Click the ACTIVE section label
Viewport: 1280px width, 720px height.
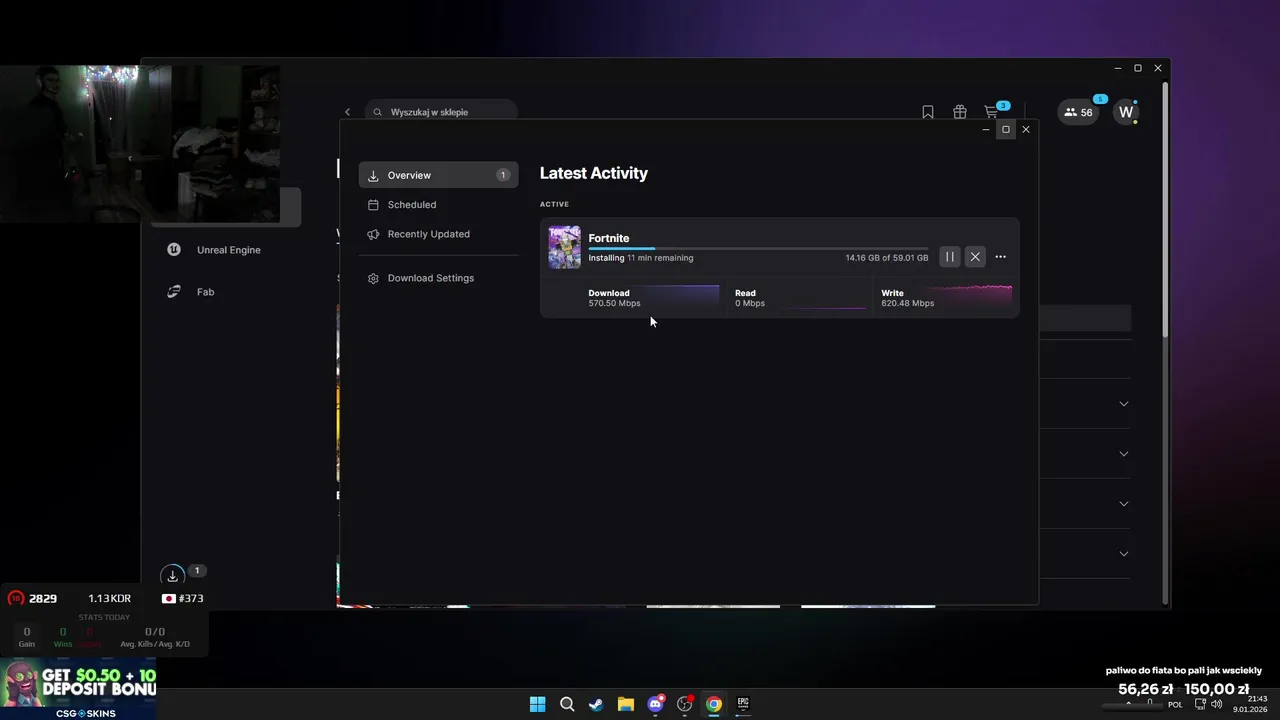(x=554, y=204)
